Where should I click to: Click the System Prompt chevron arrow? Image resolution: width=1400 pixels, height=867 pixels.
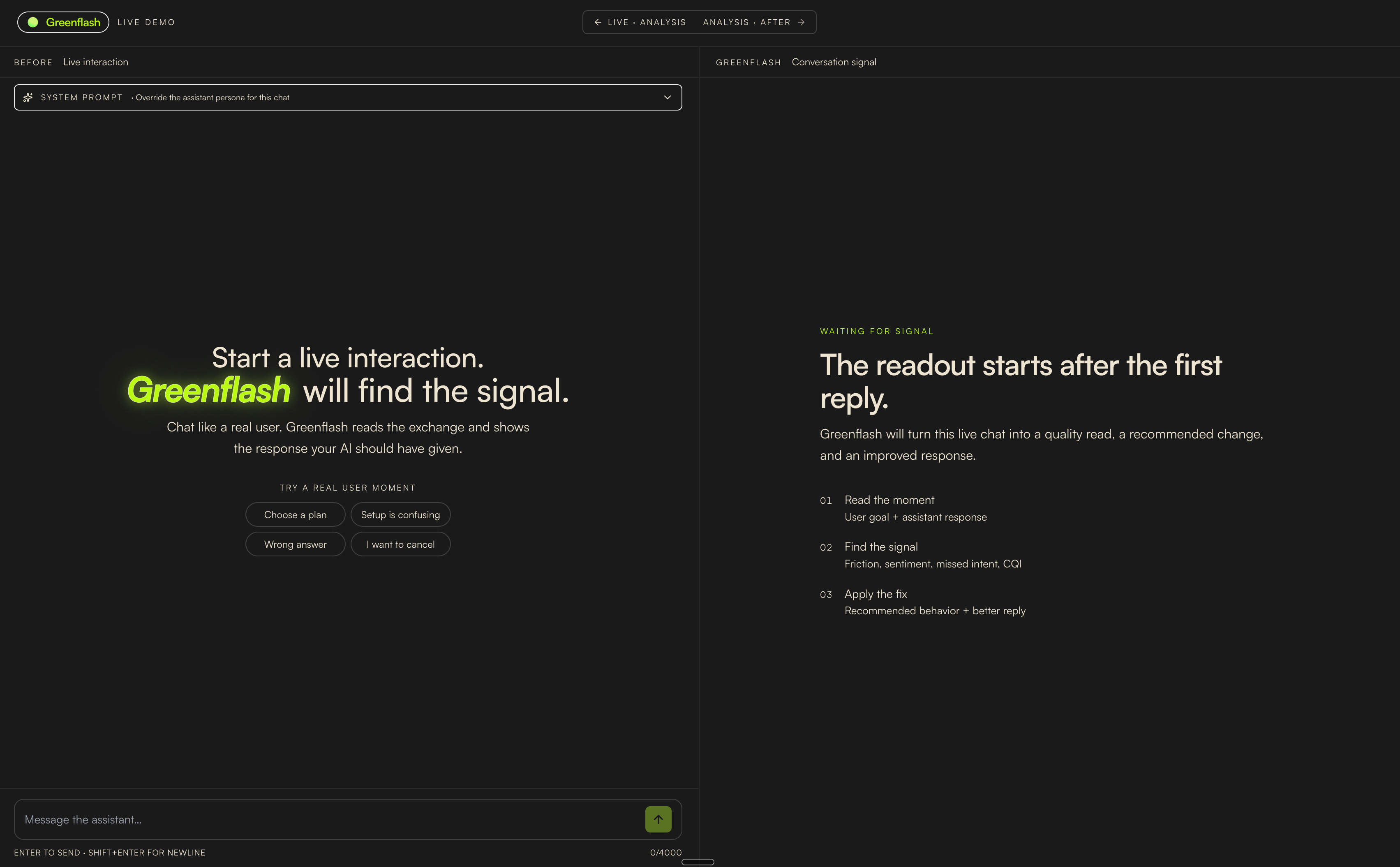[668, 97]
